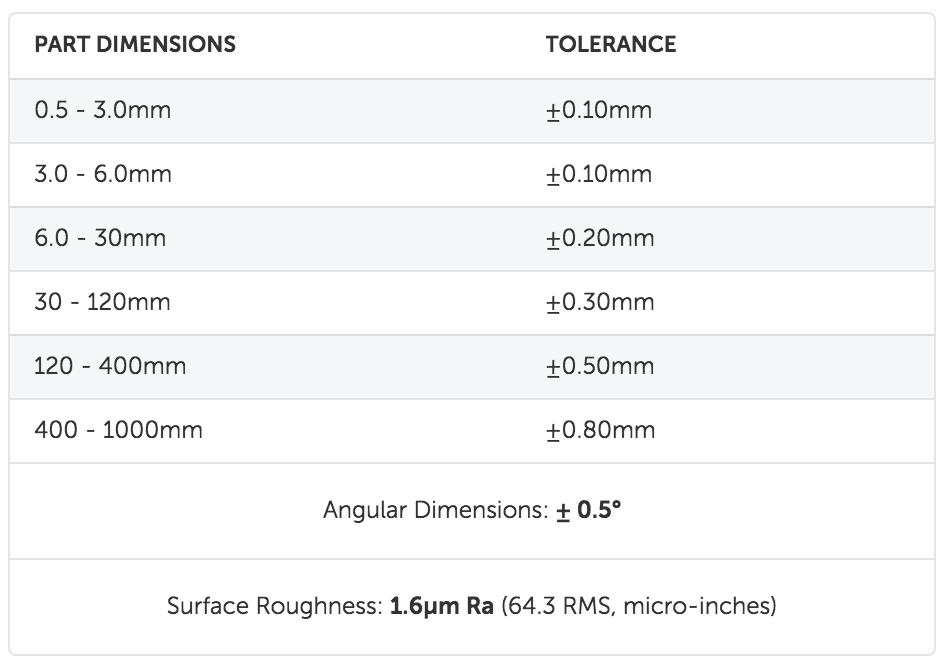Click the 3.0 - 6.0mm dimension cell
The image size is (946, 670).
103,174
